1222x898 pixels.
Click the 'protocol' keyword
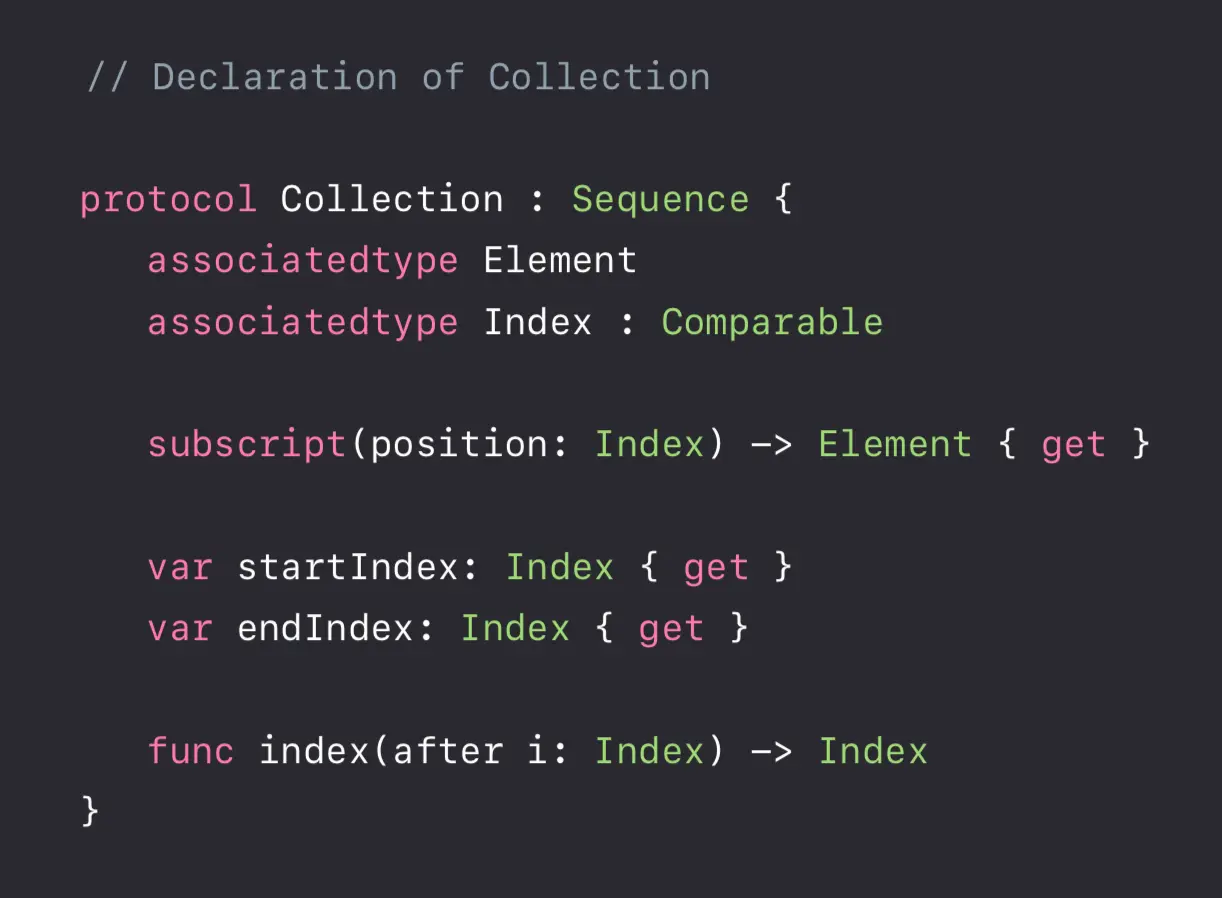(168, 200)
